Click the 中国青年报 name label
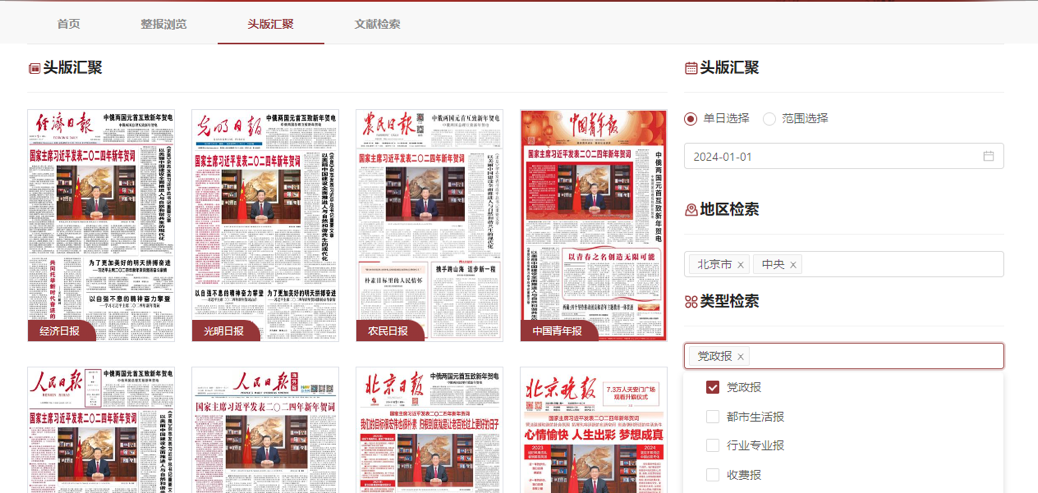The width and height of the screenshot is (1038, 493). (x=559, y=331)
